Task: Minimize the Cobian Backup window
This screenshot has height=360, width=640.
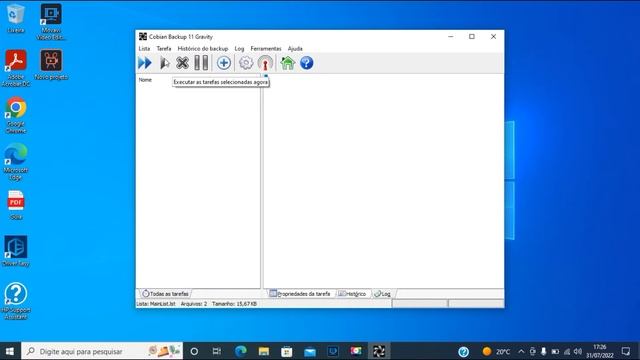Action: [451, 37]
